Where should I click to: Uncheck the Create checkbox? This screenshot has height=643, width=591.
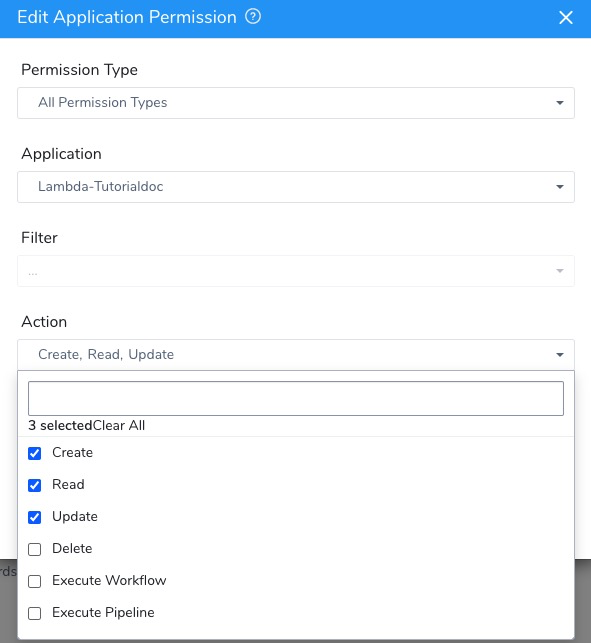pos(34,453)
